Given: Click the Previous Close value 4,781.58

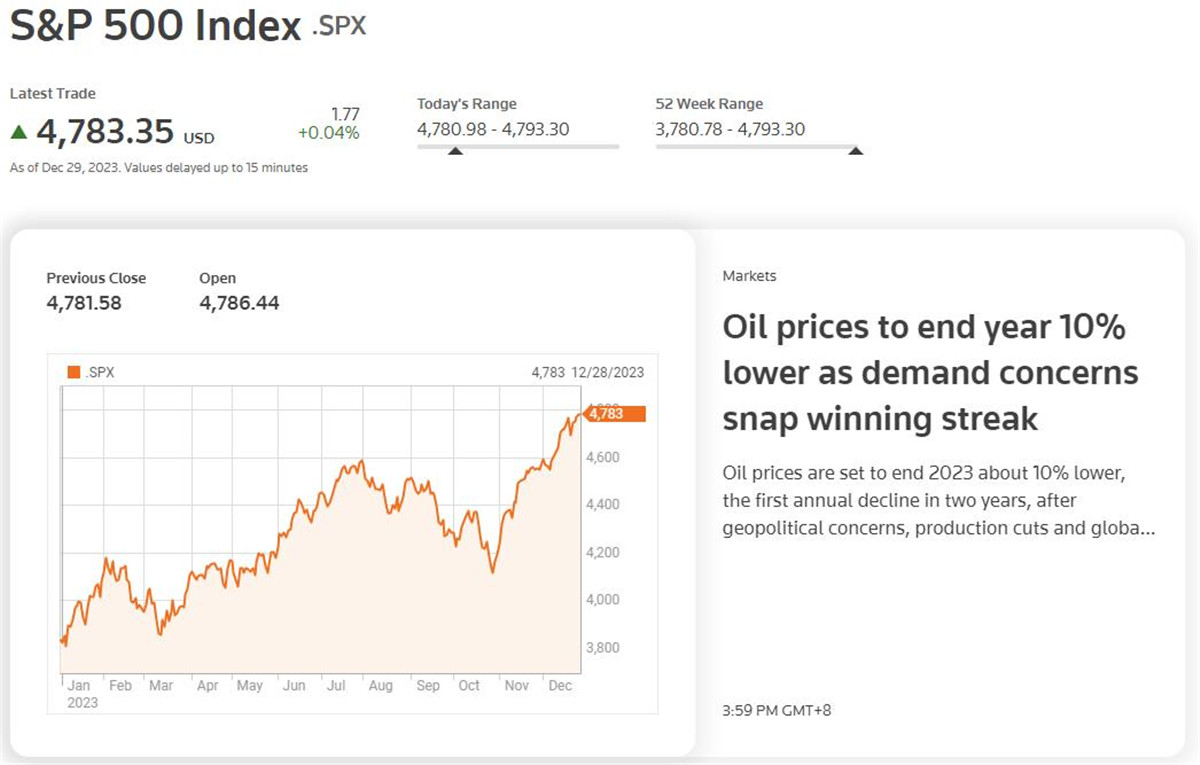Looking at the screenshot, I should tap(84, 302).
